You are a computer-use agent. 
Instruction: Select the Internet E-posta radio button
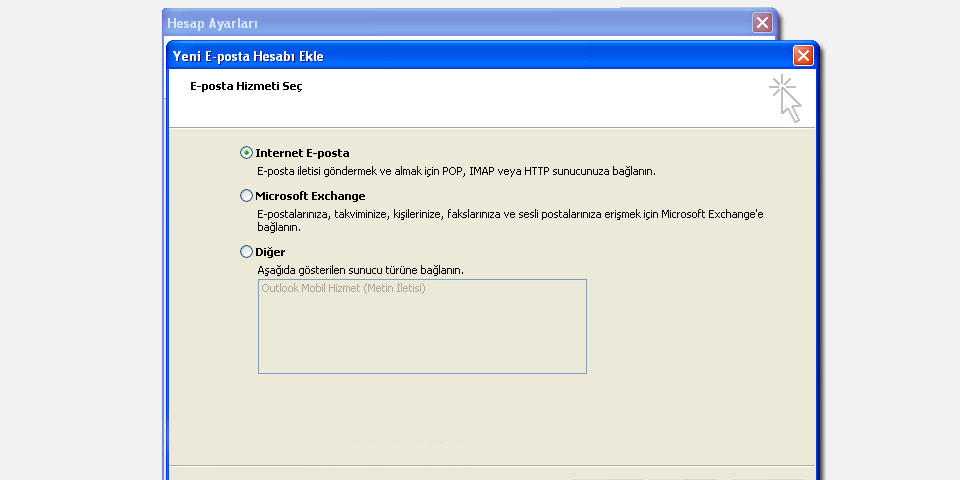(246, 153)
